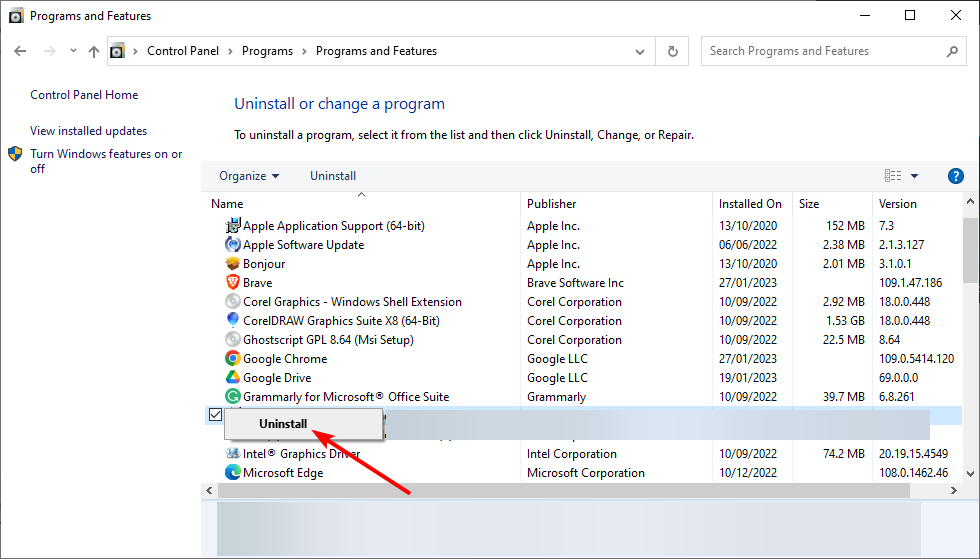Click the change view icon
Screen dimensions: 980x559
892,176
